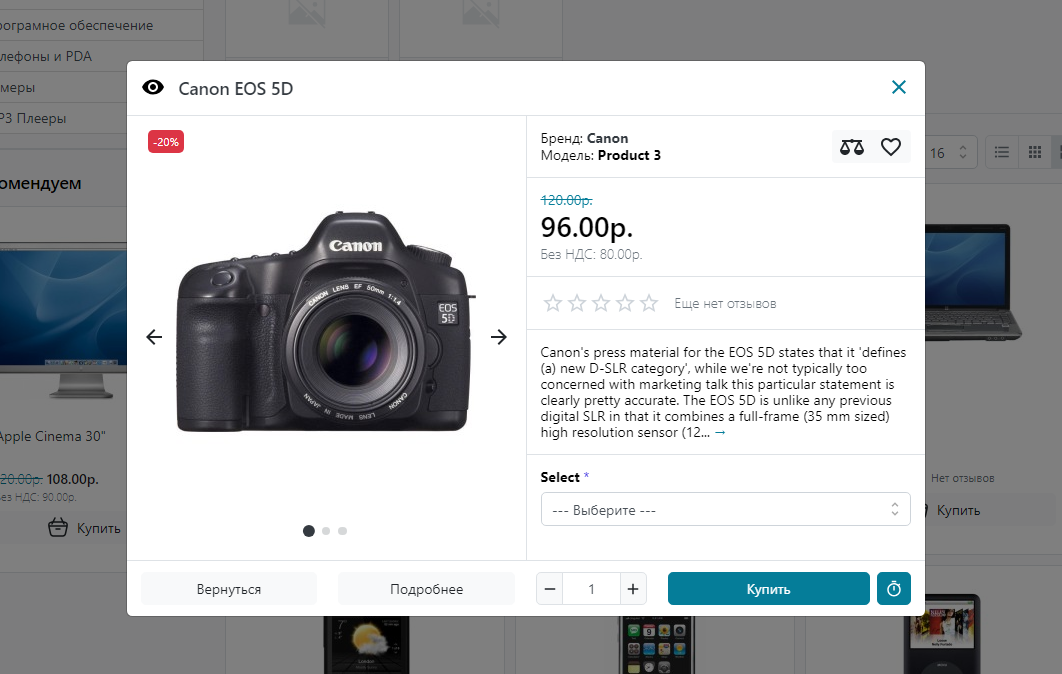Screen dimensions: 1062x674
Task: Click the "Вернуться" button
Action: coord(229,589)
